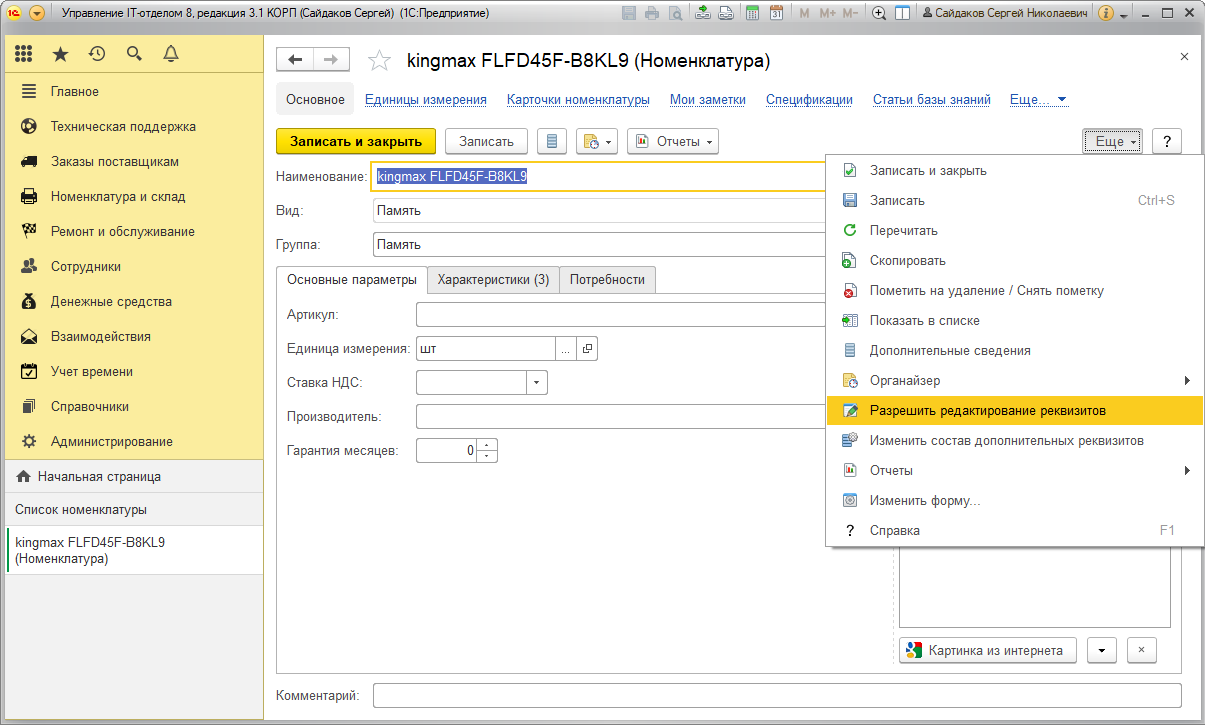Viewport: 1205px width, 725px height.
Task: Open the Organizer toolbar dropdown button
Action: (x=597, y=142)
